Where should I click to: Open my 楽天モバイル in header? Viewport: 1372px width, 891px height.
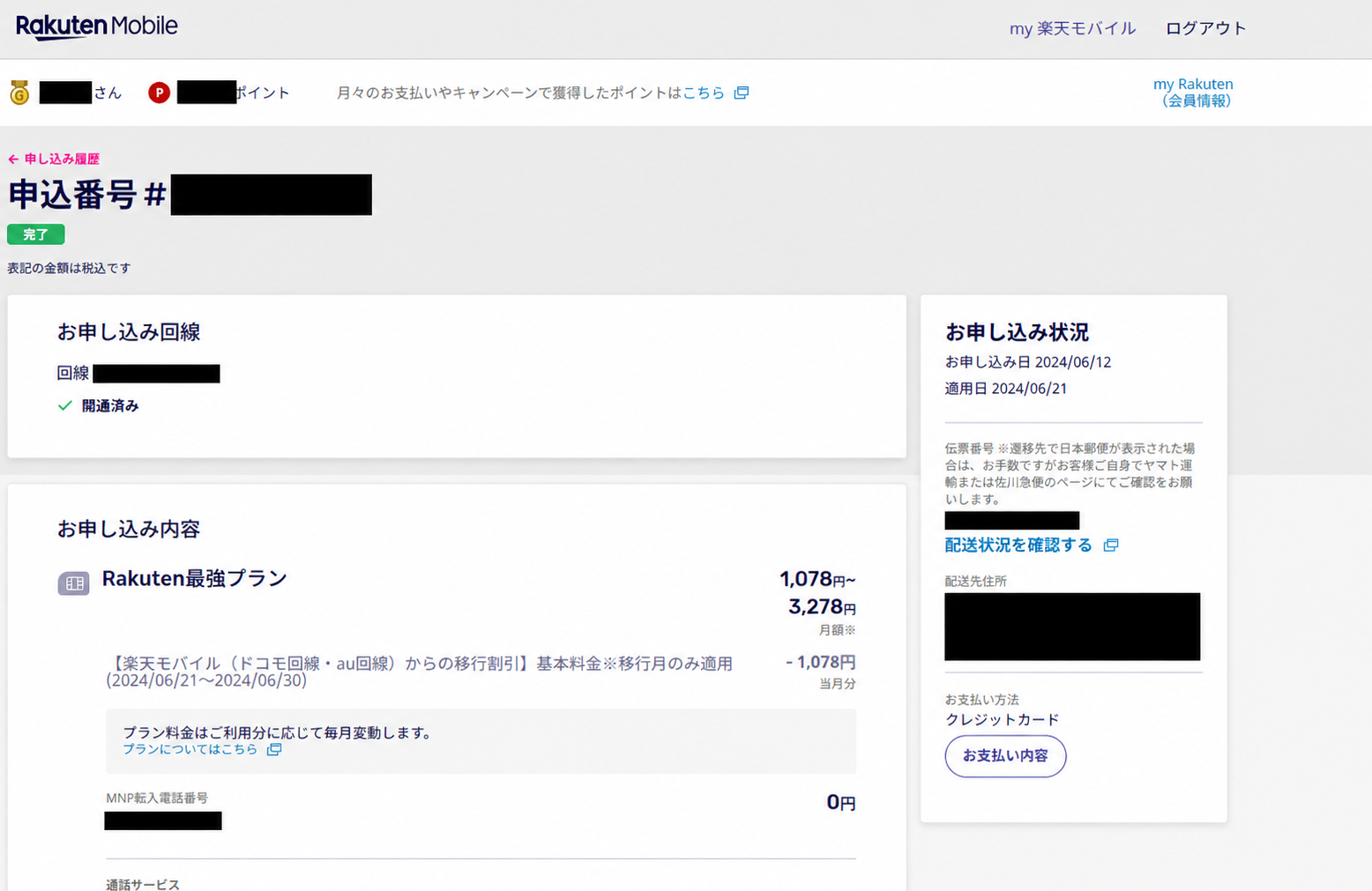[x=1072, y=28]
